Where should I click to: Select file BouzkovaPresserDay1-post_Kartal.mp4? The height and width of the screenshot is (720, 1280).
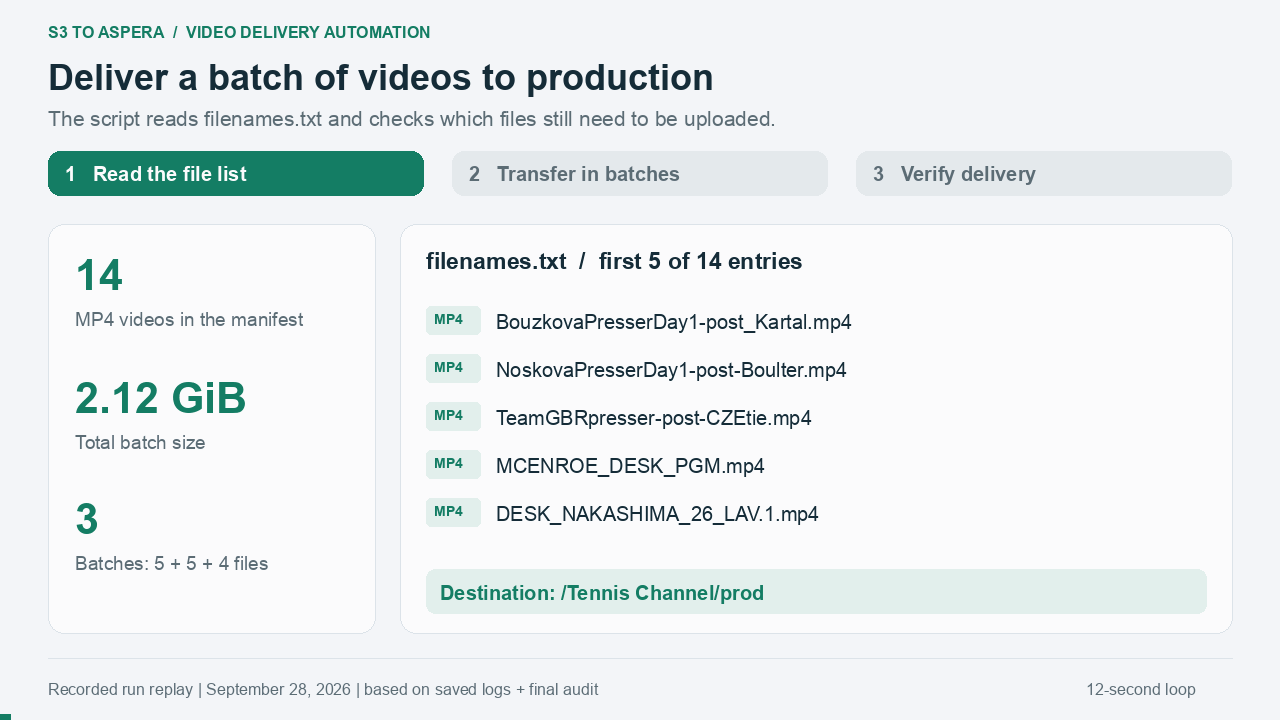674,322
